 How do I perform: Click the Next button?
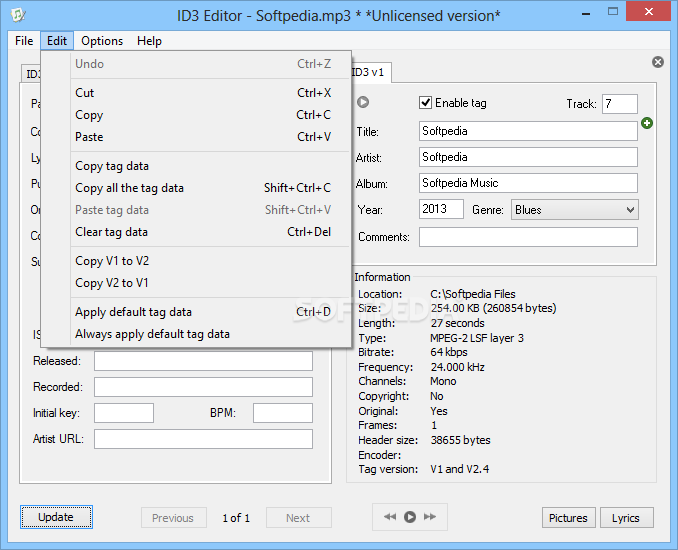click(298, 518)
